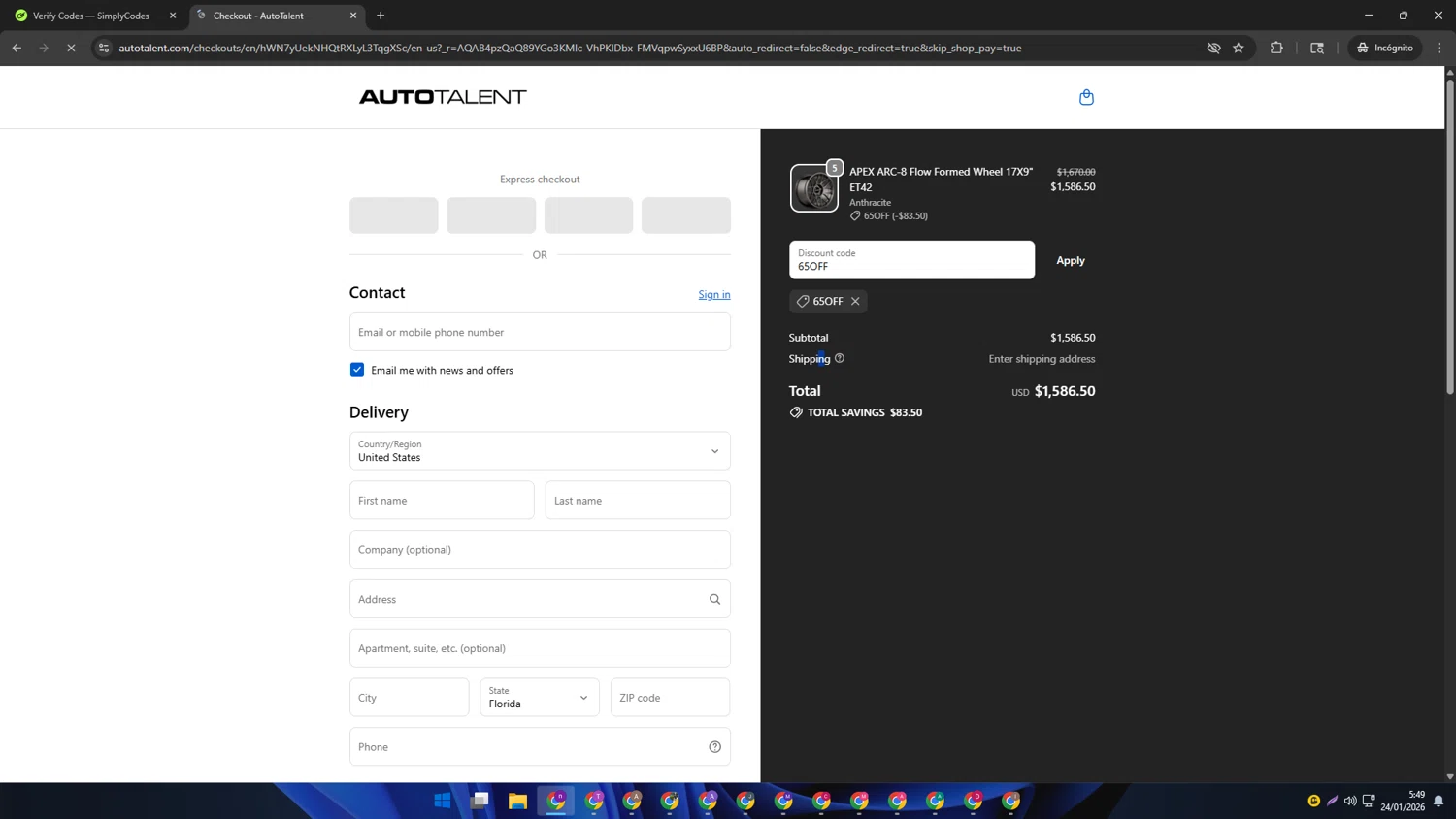This screenshot has width=1456, height=819.
Task: Focus the Company (optional) field
Action: [x=540, y=549]
